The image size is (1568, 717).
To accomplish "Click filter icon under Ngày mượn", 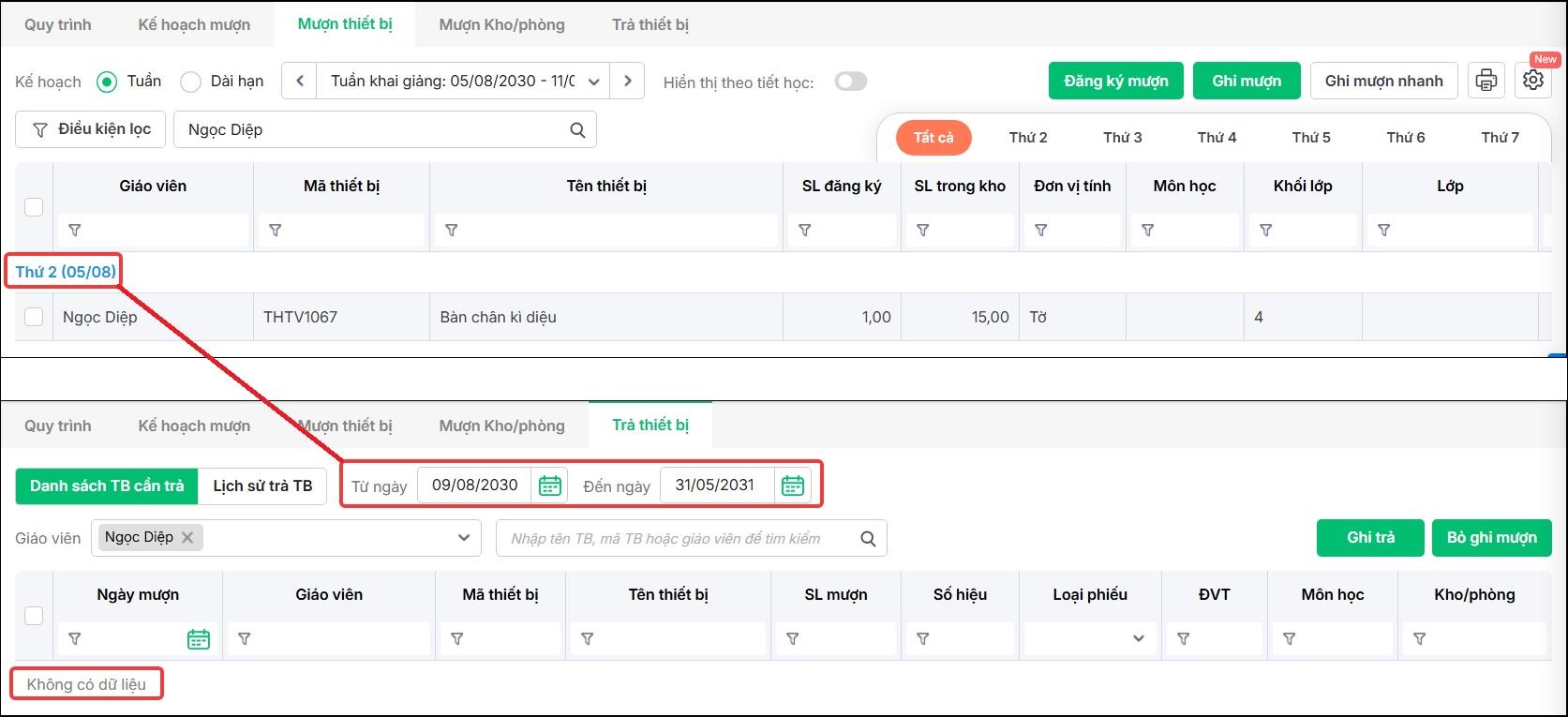I will [75, 638].
